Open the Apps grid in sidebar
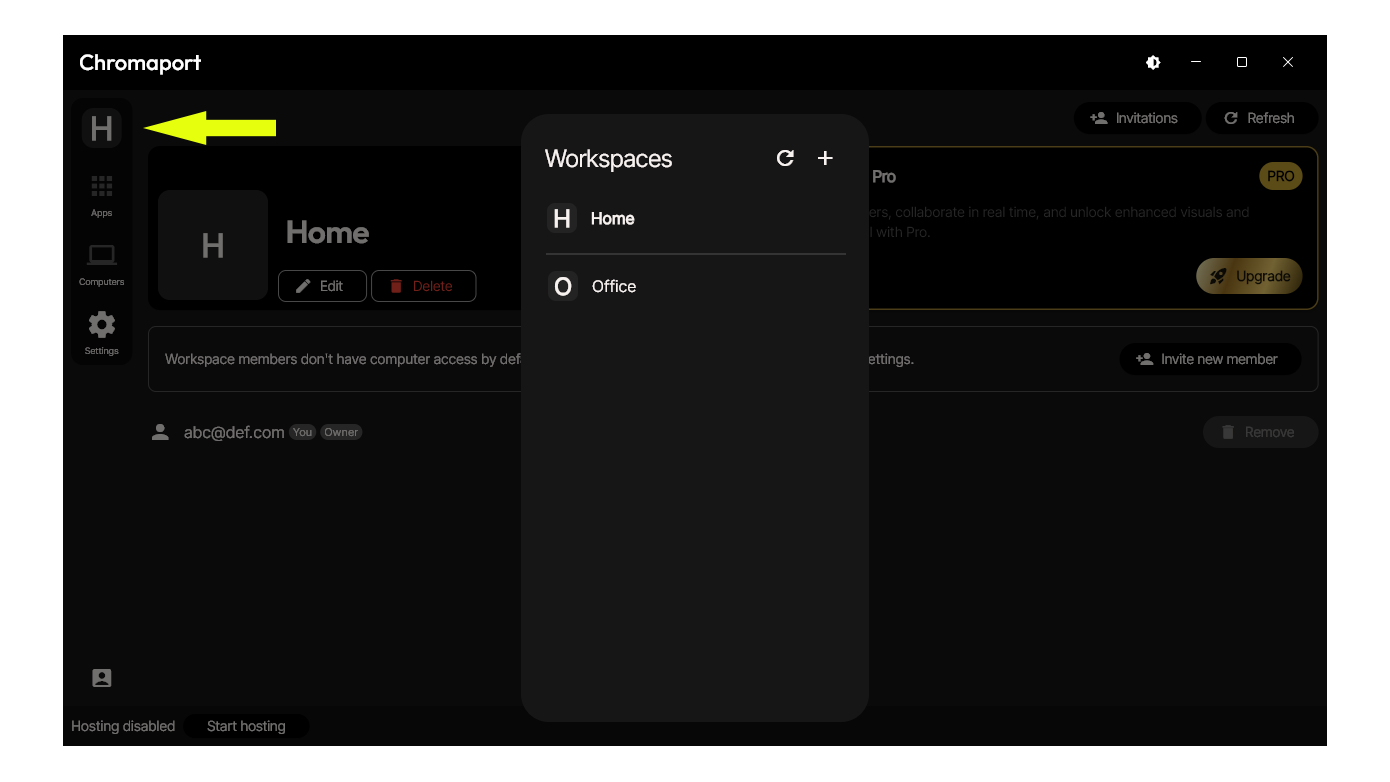The height and width of the screenshot is (782, 1390). [x=101, y=195]
